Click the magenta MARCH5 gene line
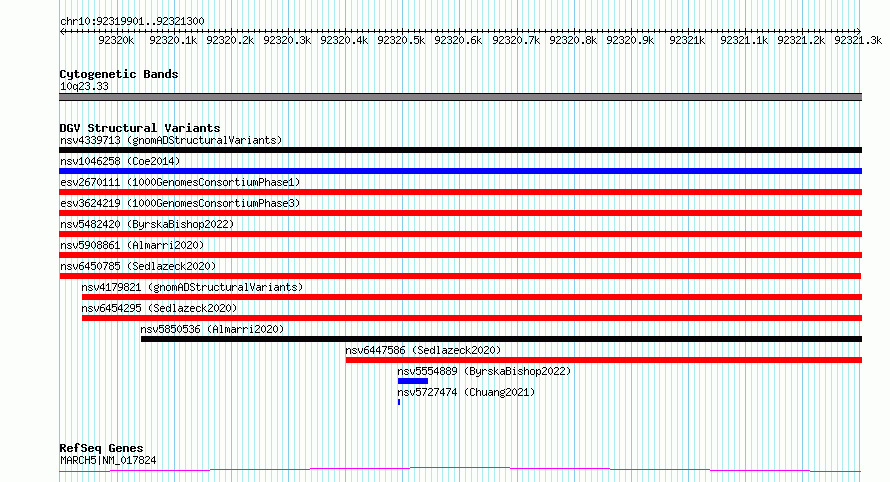This screenshot has width=890, height=482. click(460, 469)
